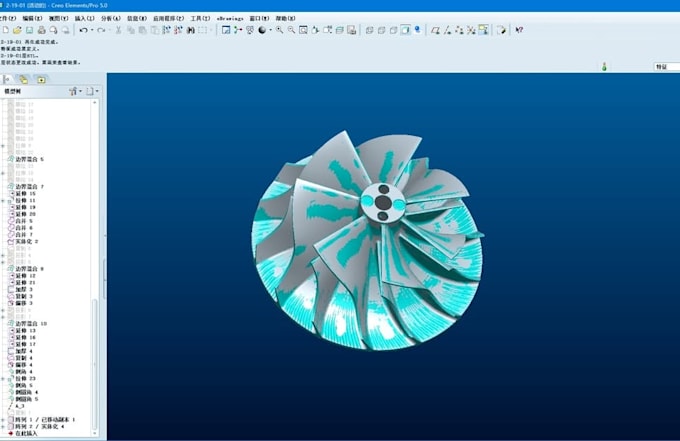Screen dimensions: 680x441
Task: Click the Zoom in magnifier icon
Action: (279, 30)
